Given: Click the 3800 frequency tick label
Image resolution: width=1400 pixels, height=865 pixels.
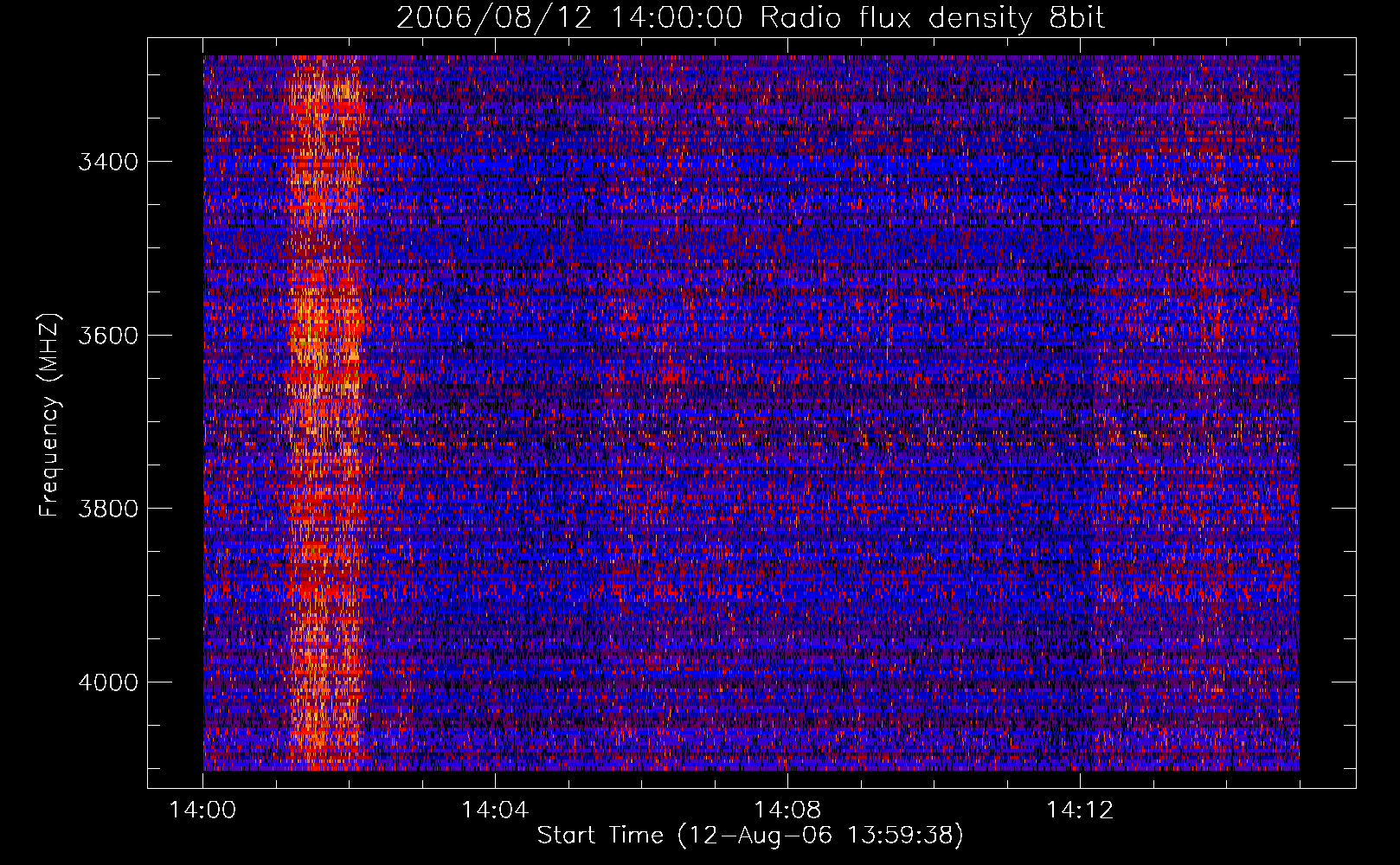Looking at the screenshot, I should [x=108, y=509].
